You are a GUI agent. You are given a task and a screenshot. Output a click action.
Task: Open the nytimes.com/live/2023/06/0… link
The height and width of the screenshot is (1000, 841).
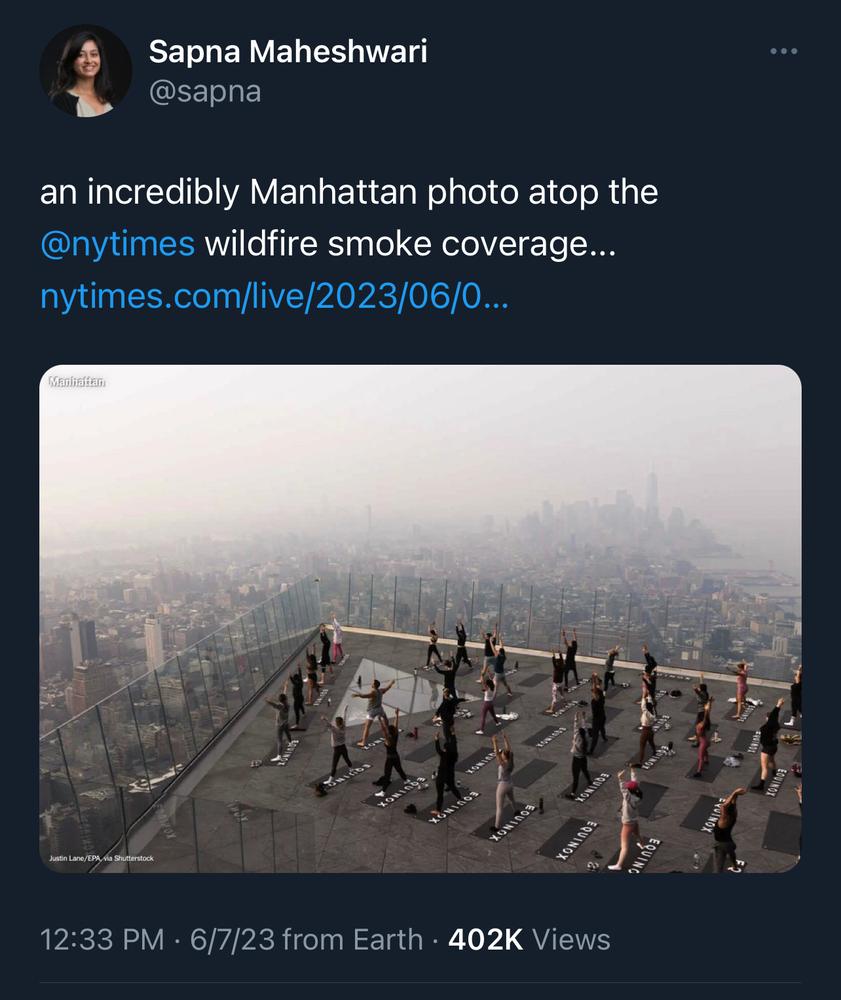(x=274, y=296)
